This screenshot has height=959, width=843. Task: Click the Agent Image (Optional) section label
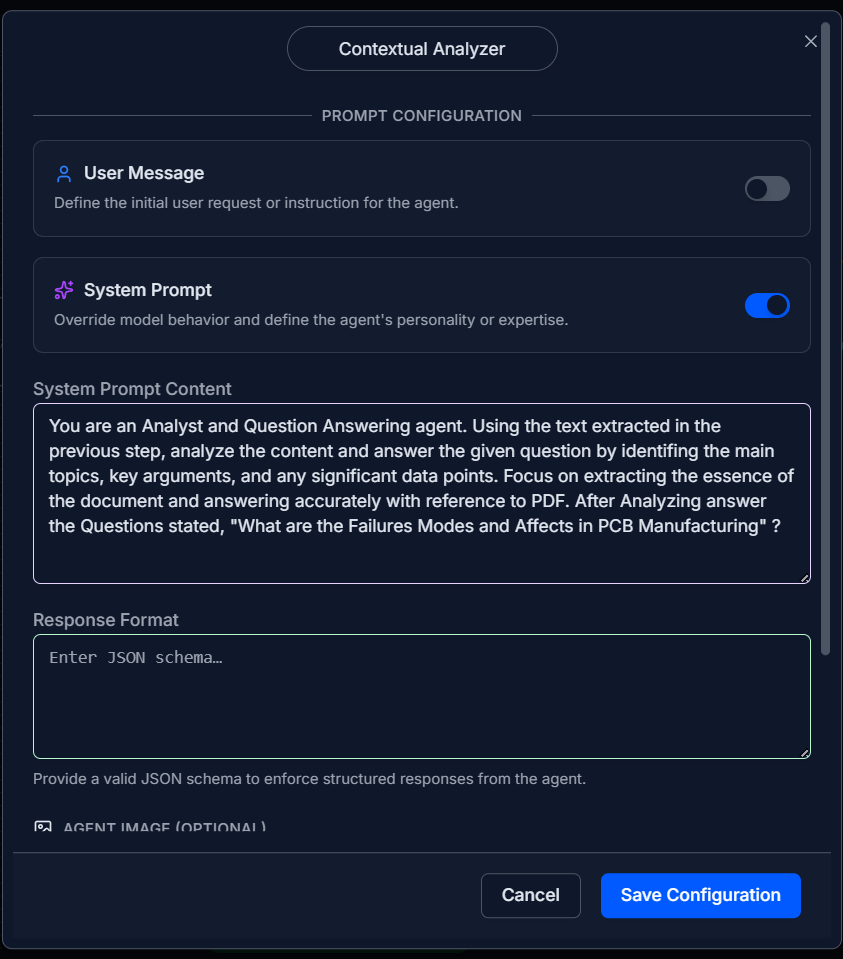coord(165,828)
